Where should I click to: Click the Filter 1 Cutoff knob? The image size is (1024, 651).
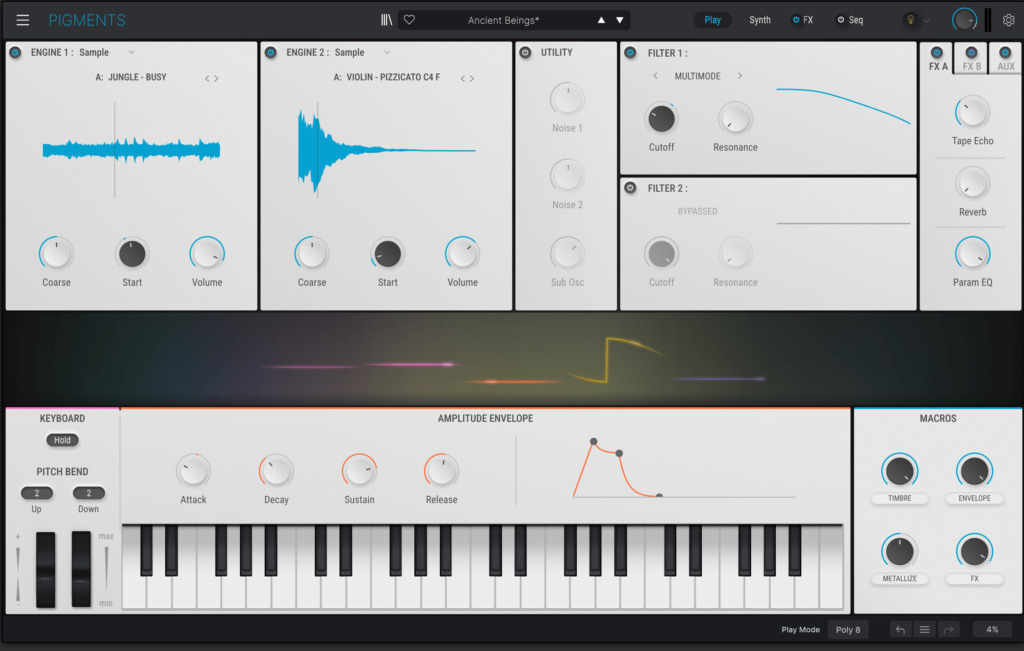pos(662,119)
